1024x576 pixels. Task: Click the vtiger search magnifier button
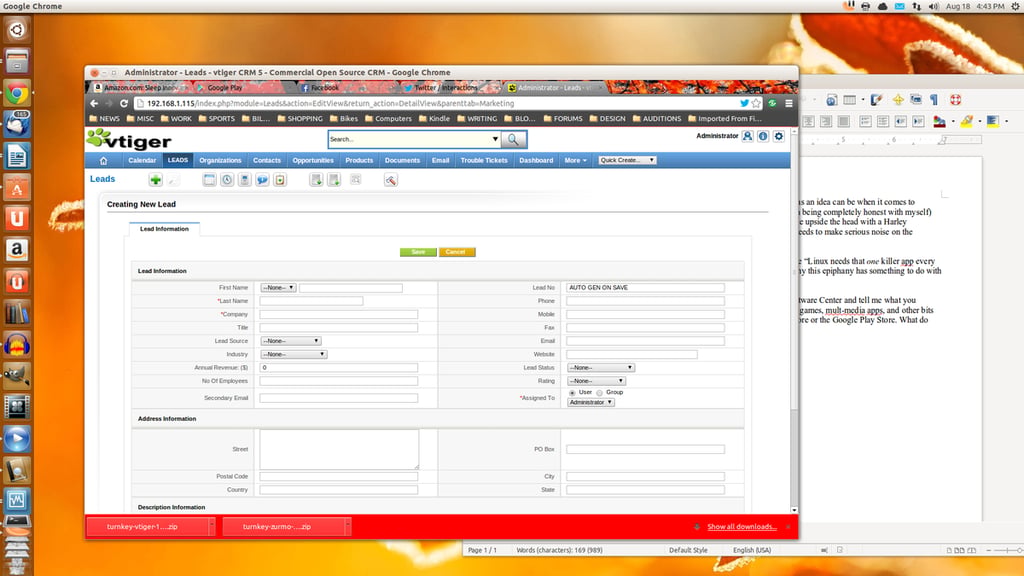513,139
